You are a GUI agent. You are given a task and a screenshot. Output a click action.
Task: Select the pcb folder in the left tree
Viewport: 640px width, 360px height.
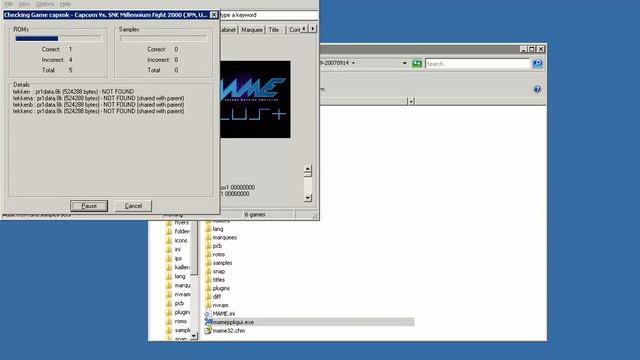[x=179, y=304]
